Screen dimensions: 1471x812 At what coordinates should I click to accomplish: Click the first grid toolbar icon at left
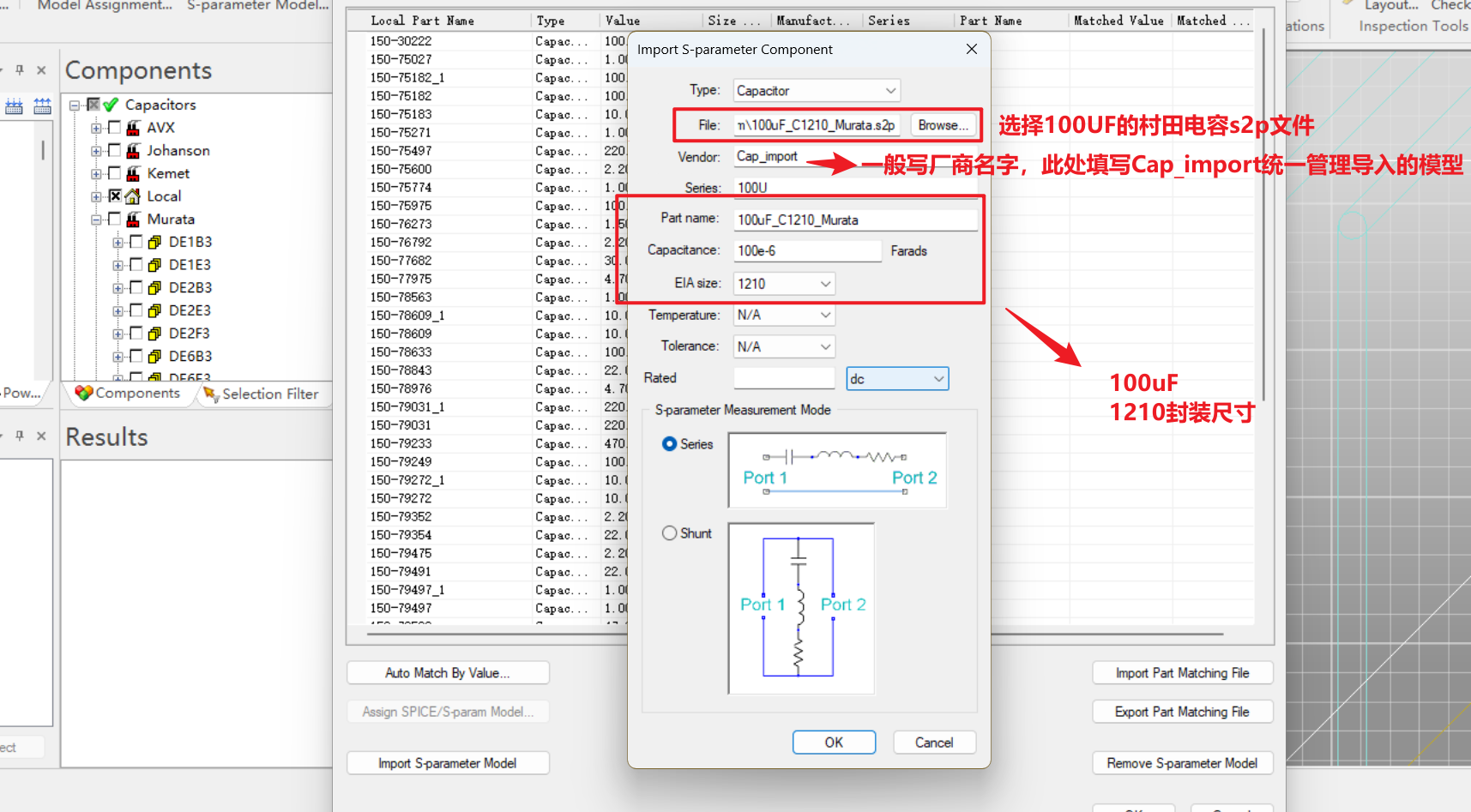15,106
